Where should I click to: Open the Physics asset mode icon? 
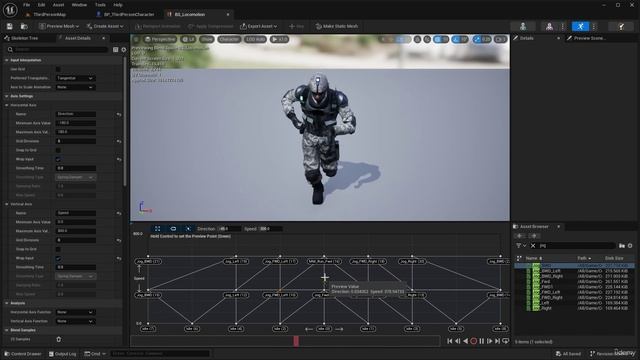(x=621, y=27)
